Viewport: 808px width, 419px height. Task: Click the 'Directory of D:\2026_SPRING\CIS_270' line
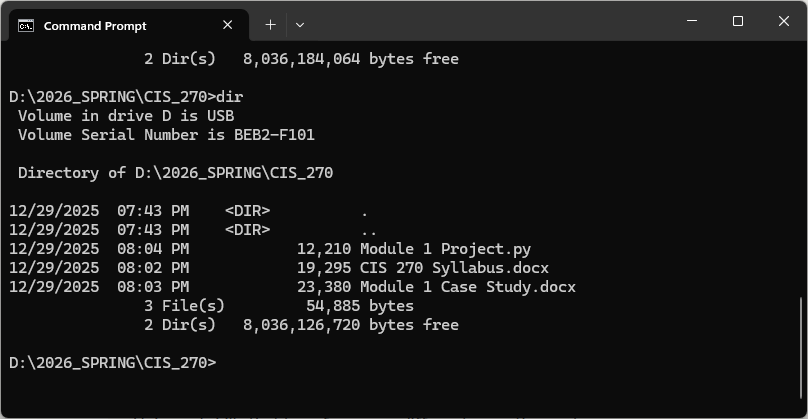(x=175, y=173)
